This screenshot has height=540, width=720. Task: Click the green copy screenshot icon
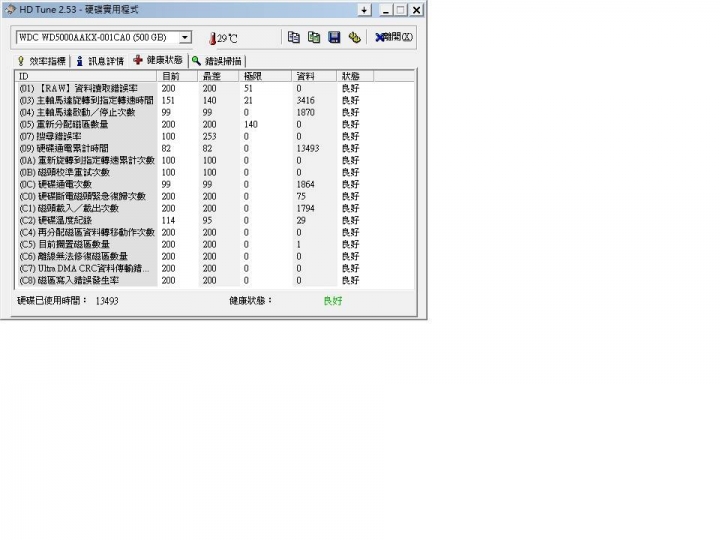point(314,37)
